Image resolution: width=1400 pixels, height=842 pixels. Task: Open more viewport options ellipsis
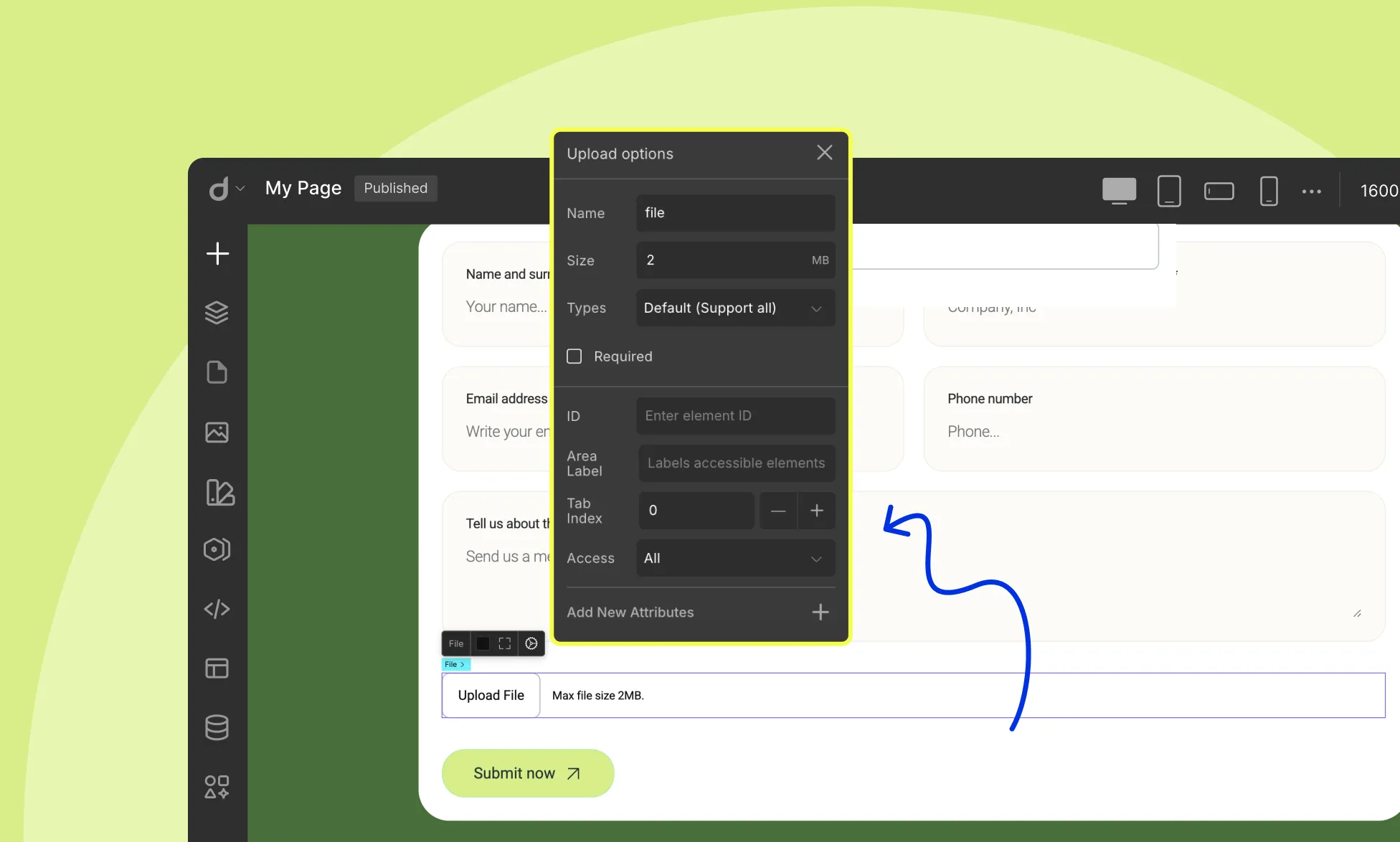click(x=1312, y=191)
